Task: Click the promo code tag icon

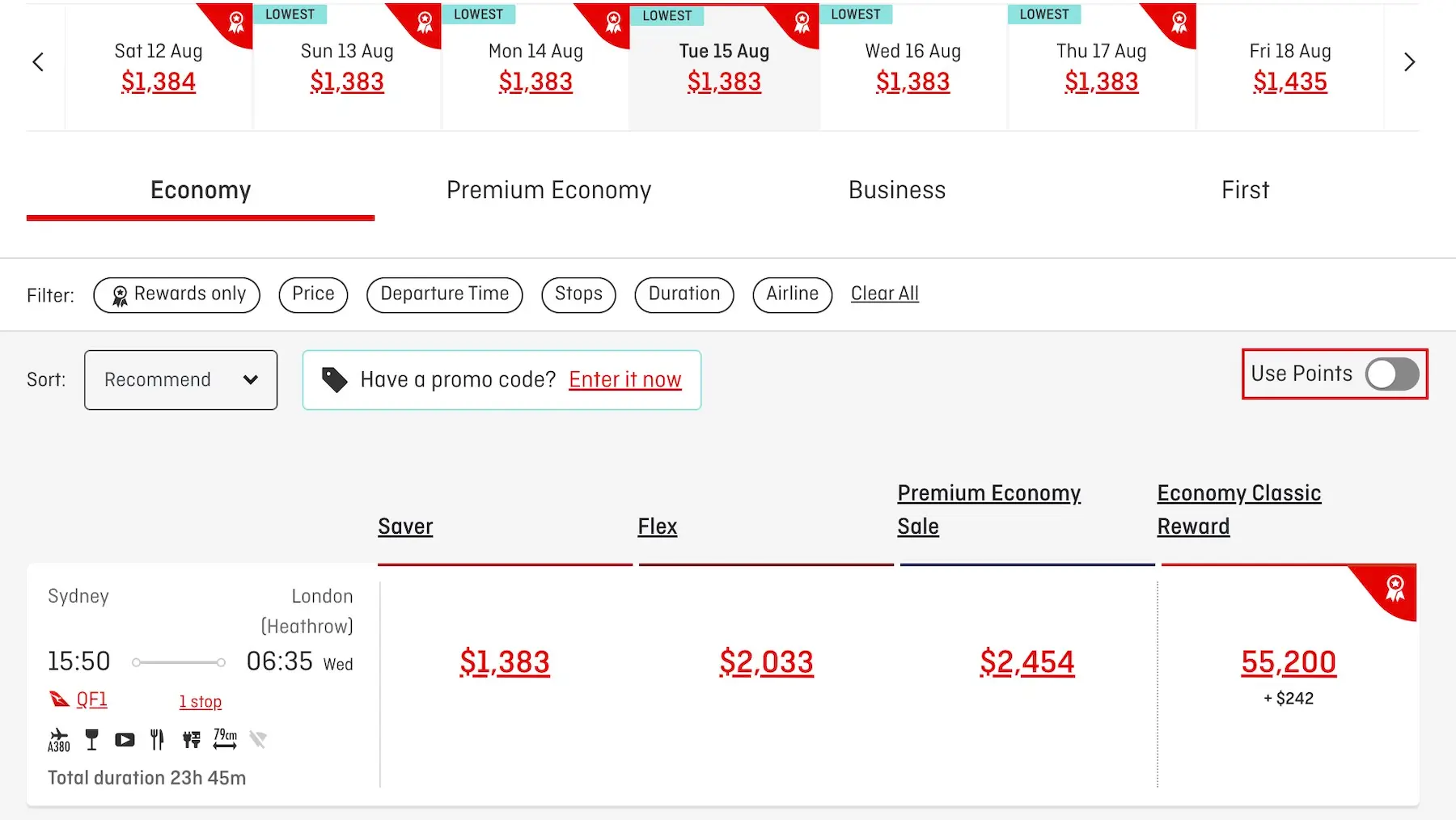Action: click(x=334, y=379)
